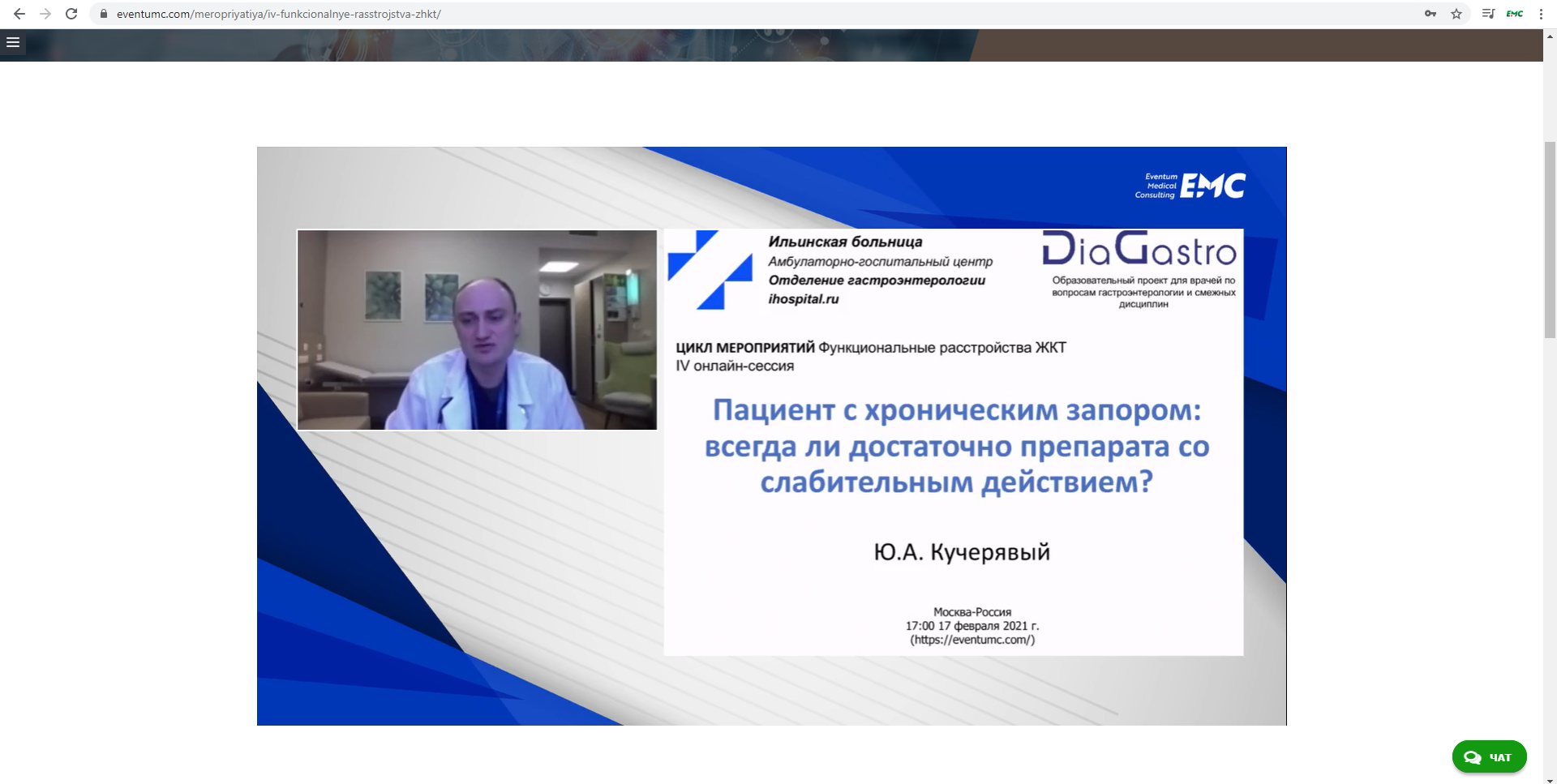1557x784 pixels.
Task: Click the slide title about хроническим запором
Action: click(957, 446)
